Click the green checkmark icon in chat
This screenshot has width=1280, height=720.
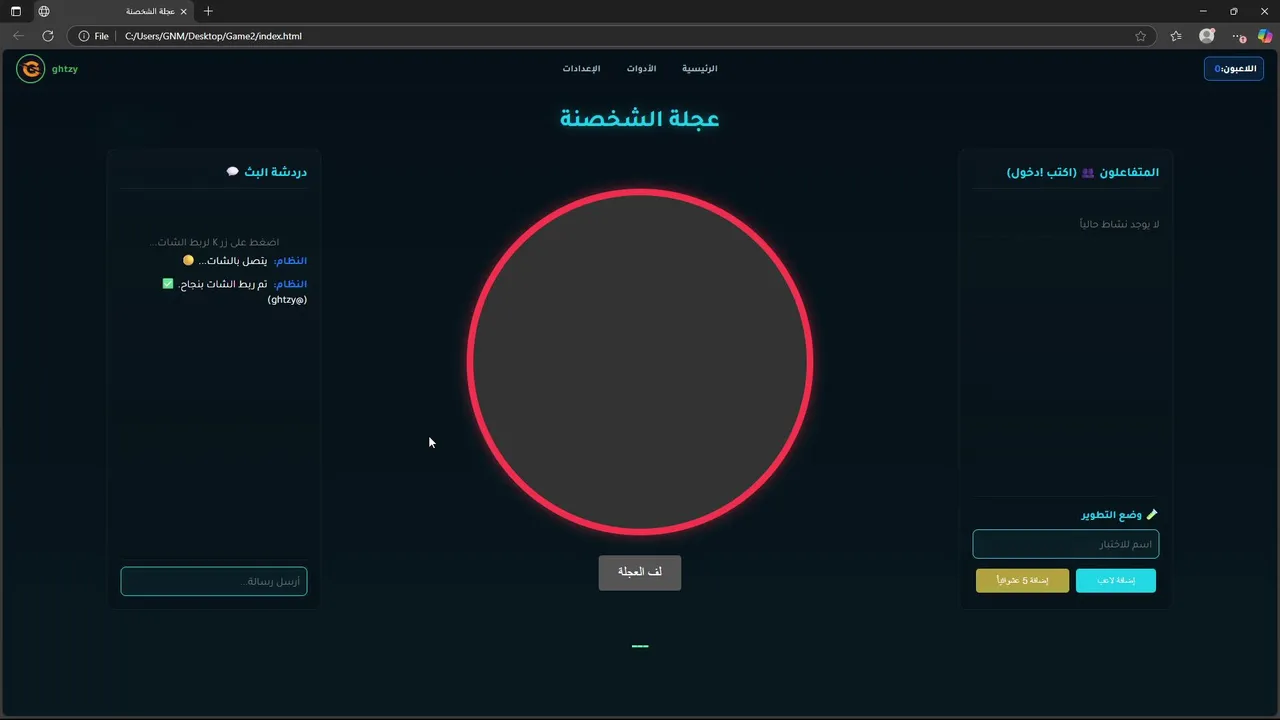point(168,284)
